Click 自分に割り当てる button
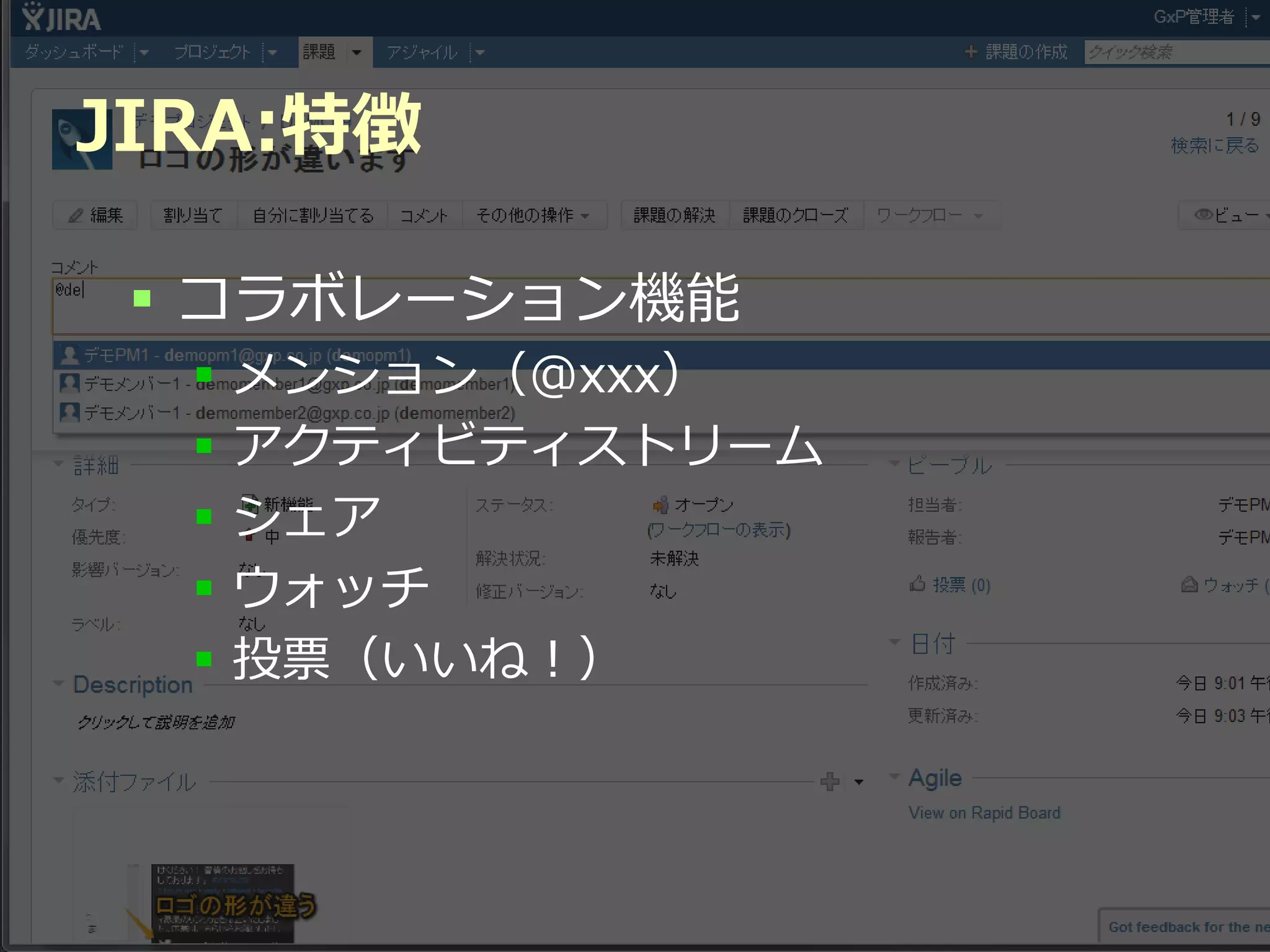 pyautogui.click(x=313, y=215)
